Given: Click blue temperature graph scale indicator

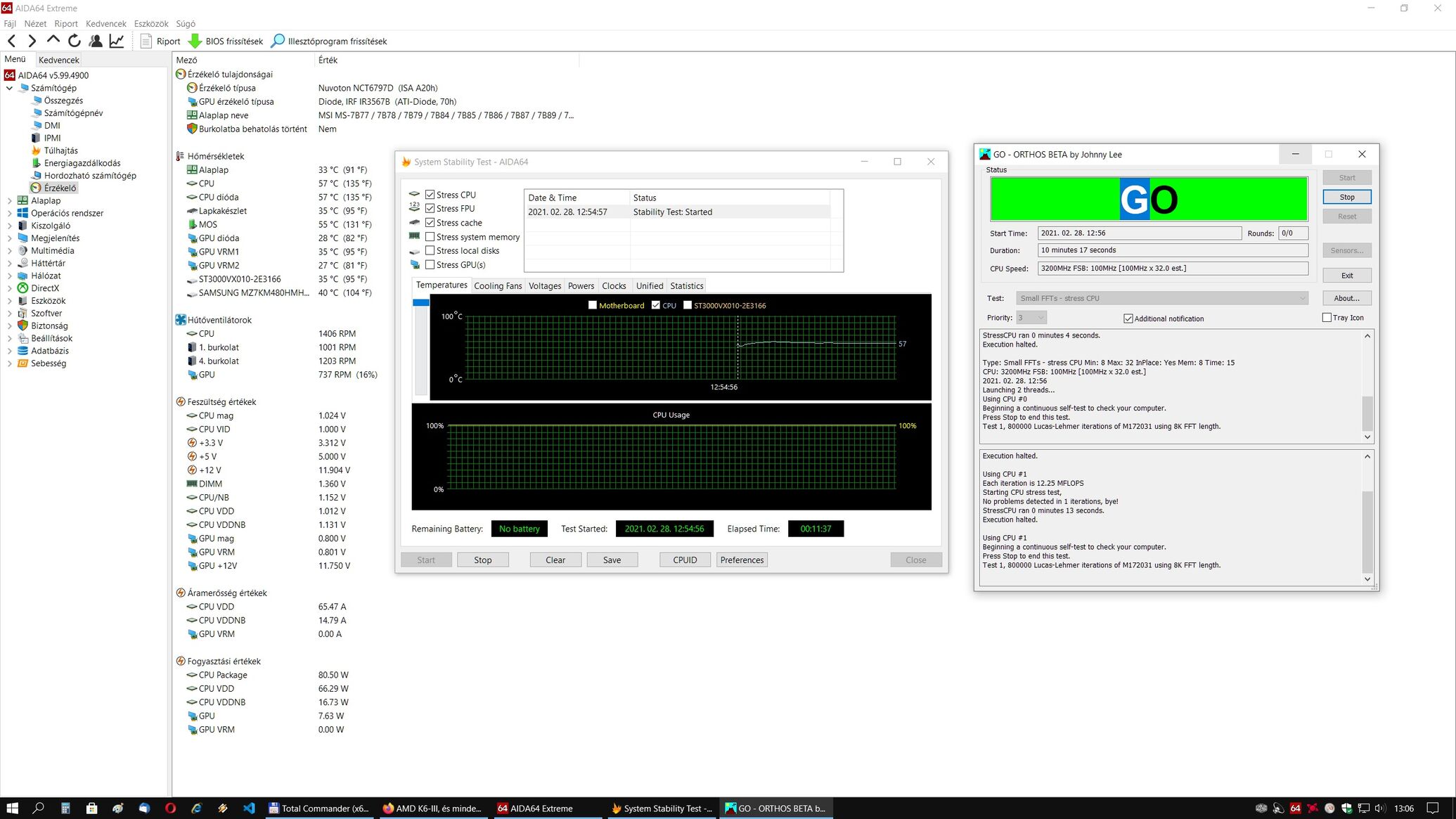Looking at the screenshot, I should [x=421, y=302].
